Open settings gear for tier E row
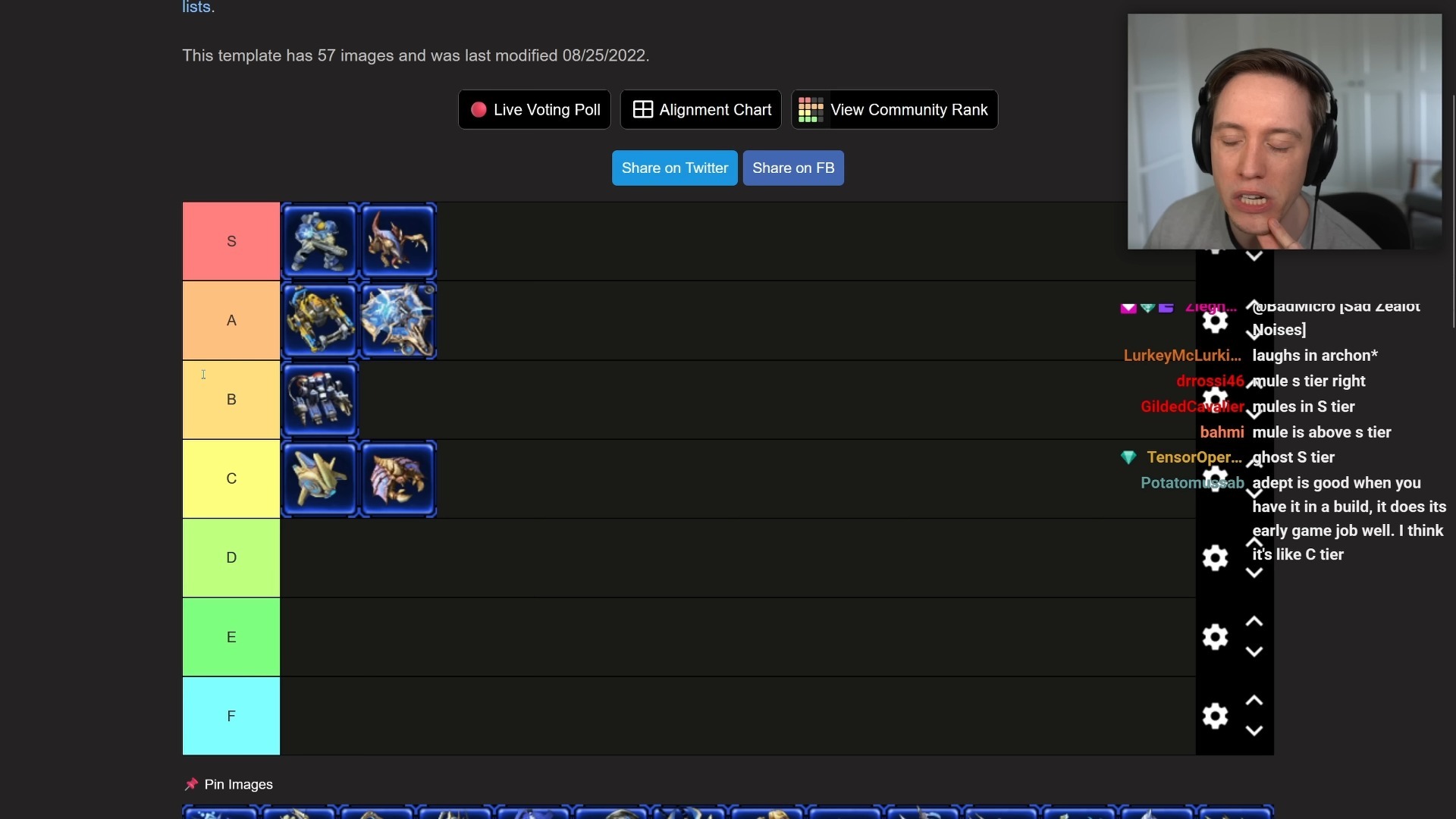 point(1215,637)
